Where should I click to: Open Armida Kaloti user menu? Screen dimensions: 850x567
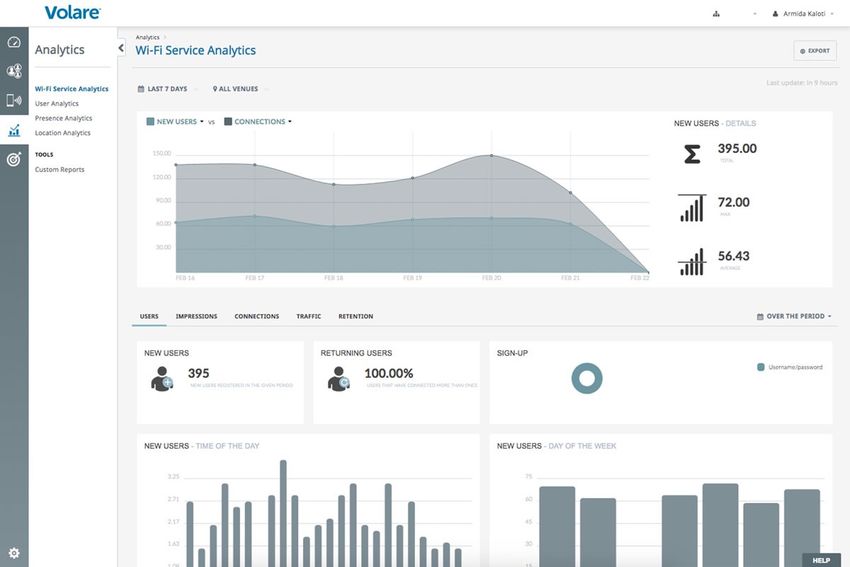[x=806, y=14]
